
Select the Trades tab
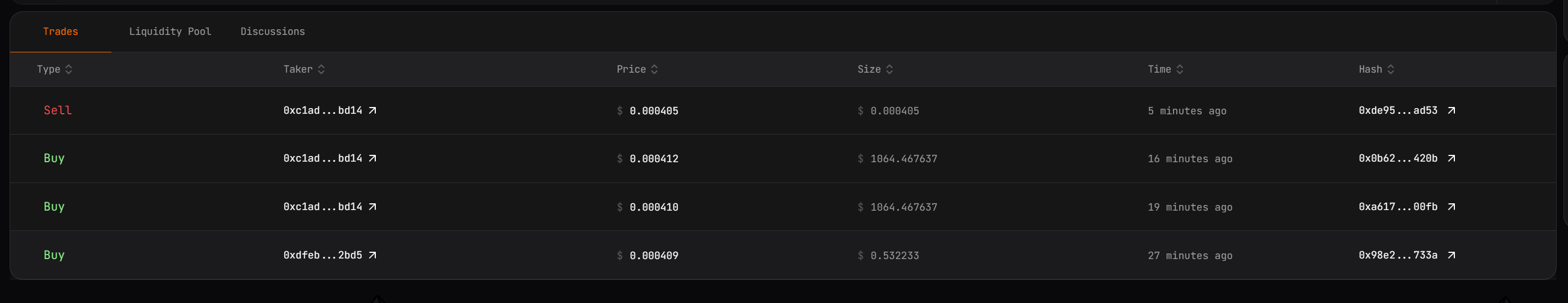(60, 32)
